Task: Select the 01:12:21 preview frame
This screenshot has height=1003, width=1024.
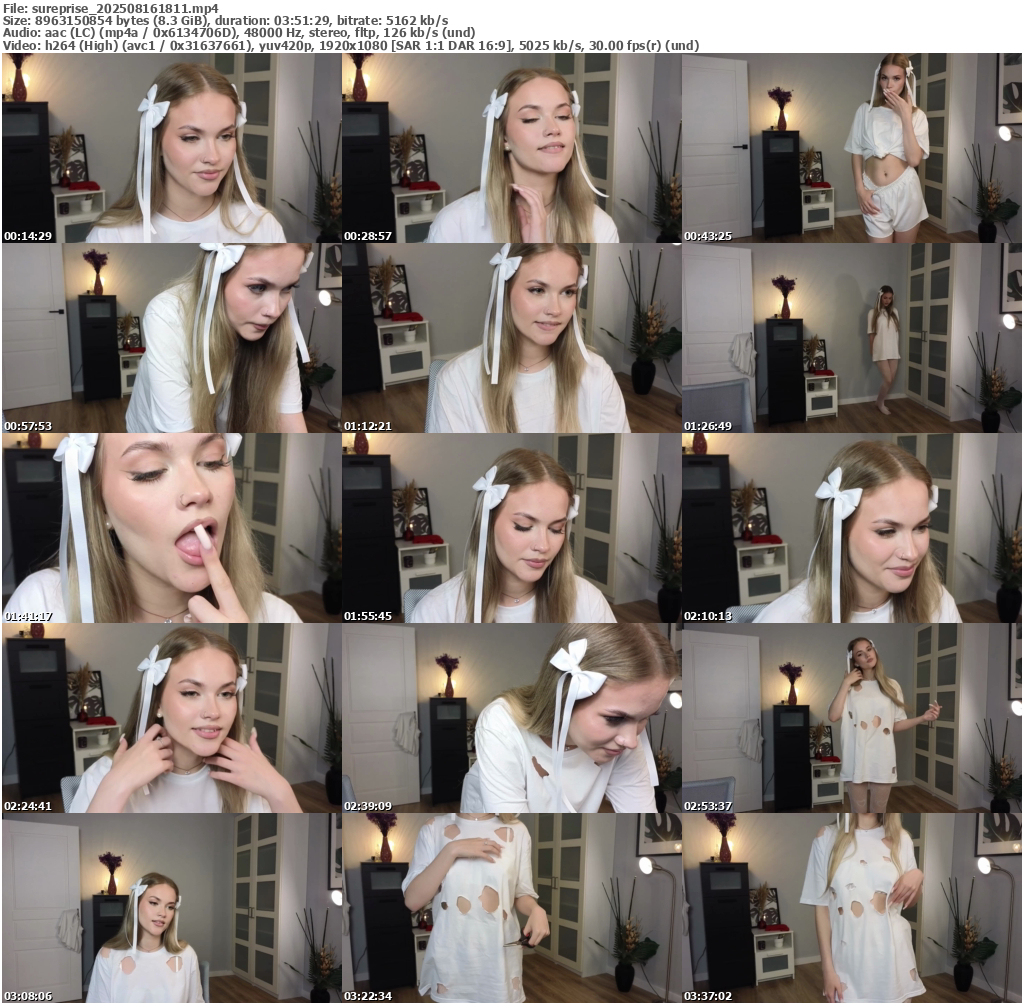Action: (x=511, y=338)
